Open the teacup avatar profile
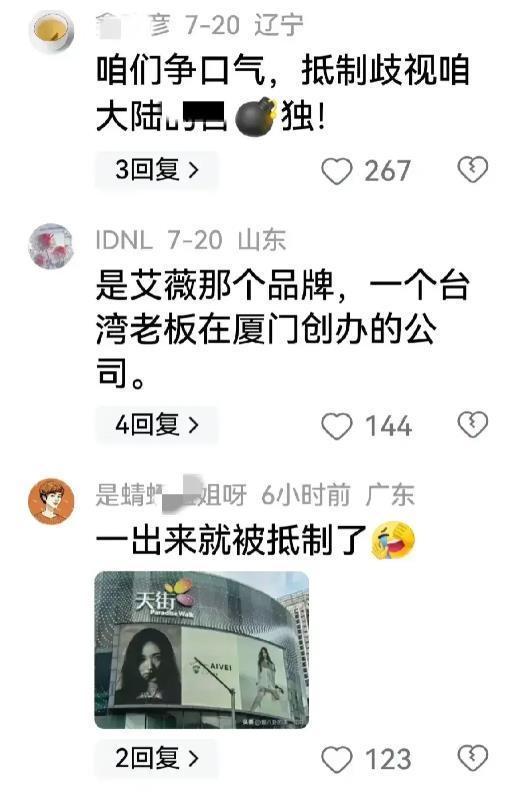This screenshot has width=522, height=801. pos(51,30)
